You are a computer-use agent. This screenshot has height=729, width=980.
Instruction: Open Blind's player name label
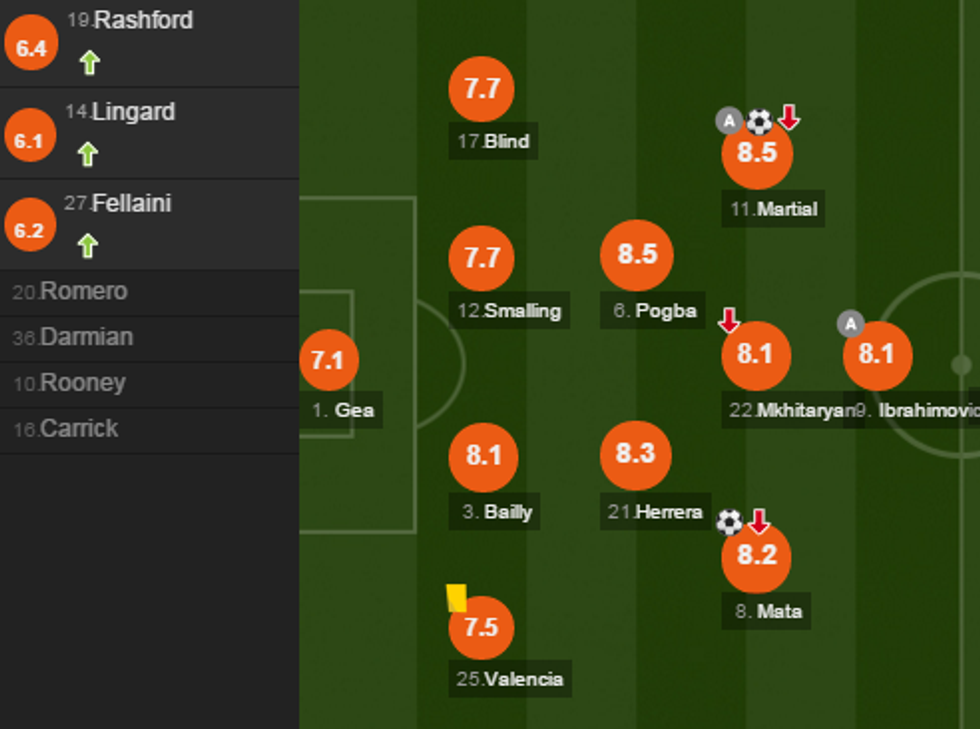point(494,141)
